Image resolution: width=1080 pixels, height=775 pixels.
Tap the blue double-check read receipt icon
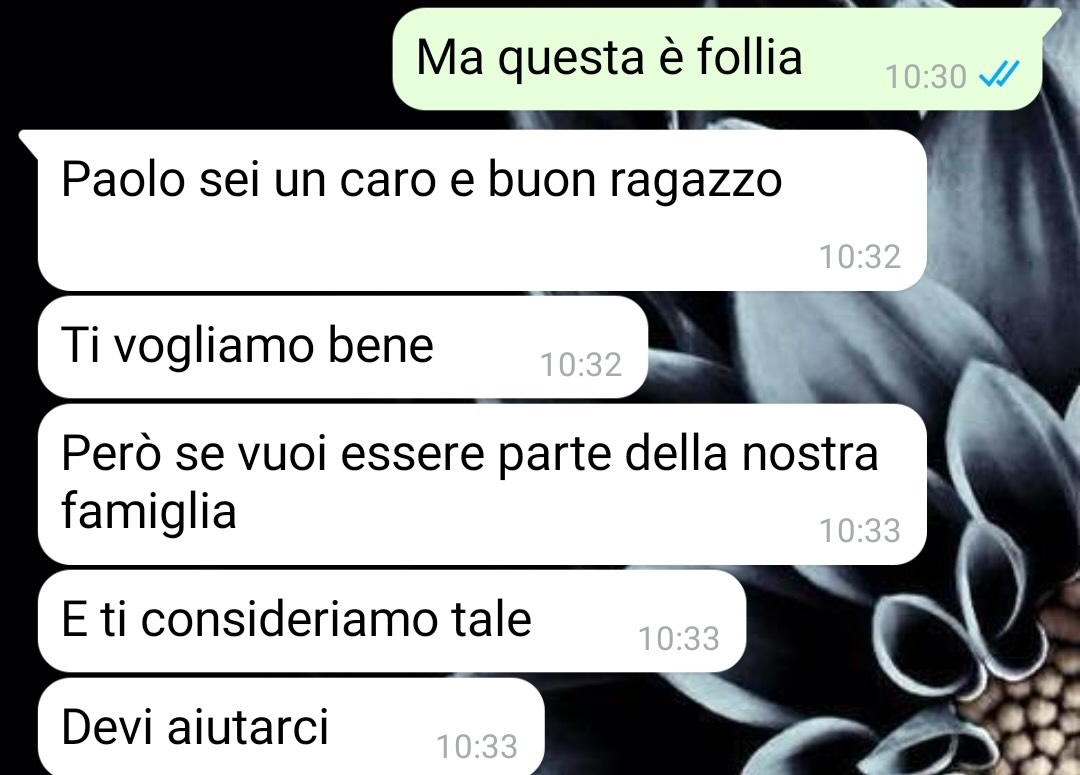999,74
